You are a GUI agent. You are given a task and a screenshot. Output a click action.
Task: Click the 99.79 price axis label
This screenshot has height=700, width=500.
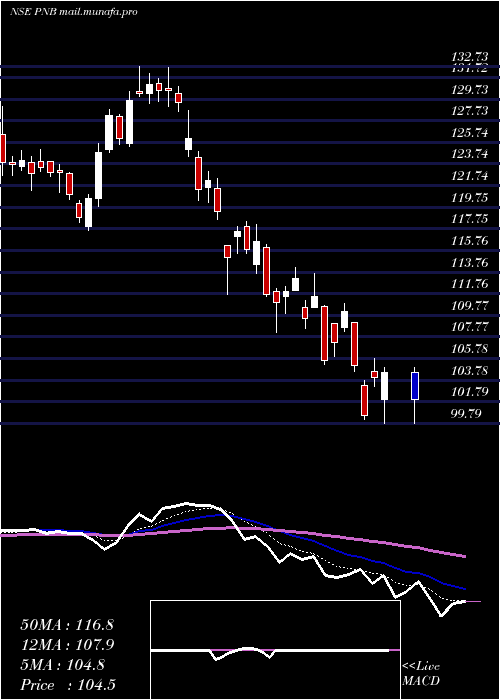tap(466, 414)
